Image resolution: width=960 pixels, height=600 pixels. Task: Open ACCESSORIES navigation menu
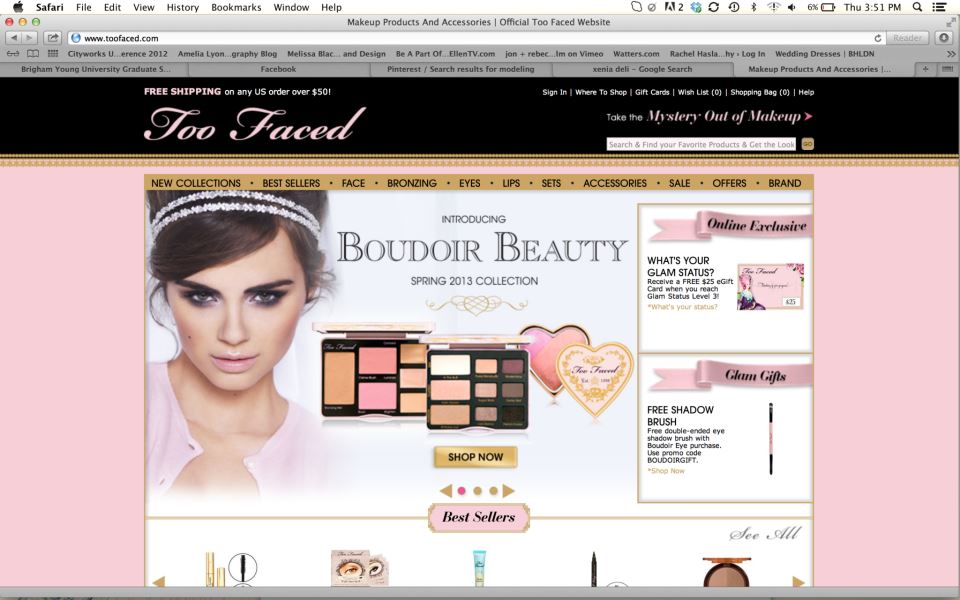click(x=615, y=183)
